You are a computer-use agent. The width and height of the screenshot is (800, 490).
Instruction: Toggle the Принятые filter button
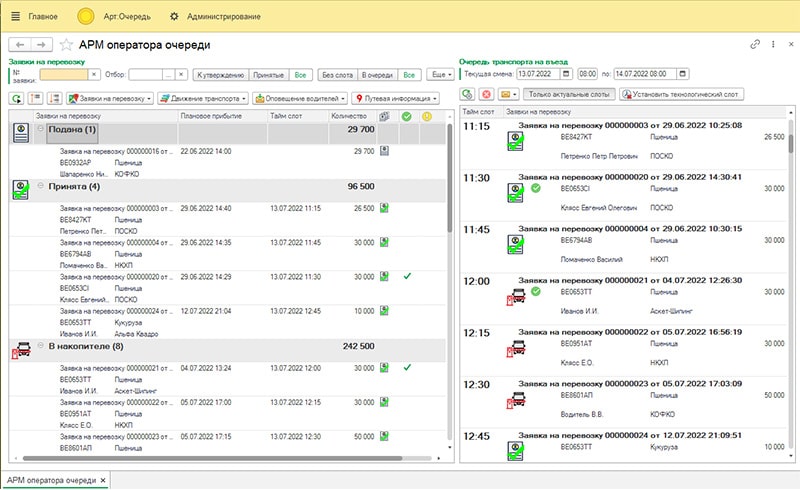(268, 75)
